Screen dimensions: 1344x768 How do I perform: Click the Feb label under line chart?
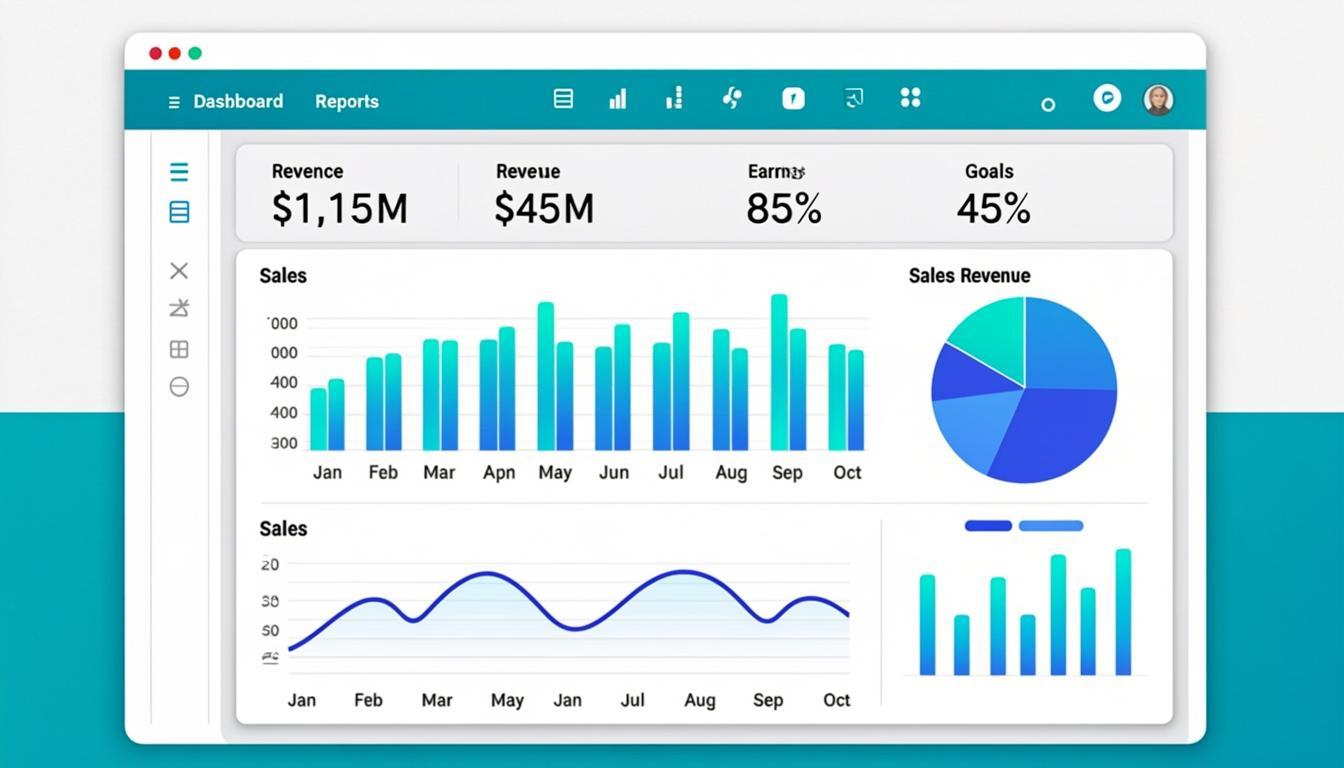(368, 700)
